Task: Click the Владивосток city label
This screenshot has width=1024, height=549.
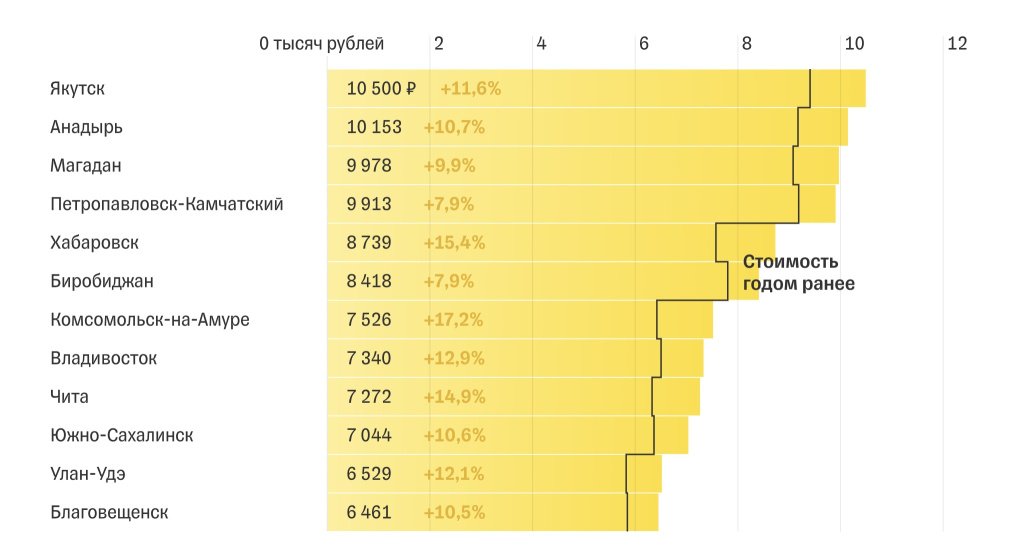Action: tap(103, 358)
